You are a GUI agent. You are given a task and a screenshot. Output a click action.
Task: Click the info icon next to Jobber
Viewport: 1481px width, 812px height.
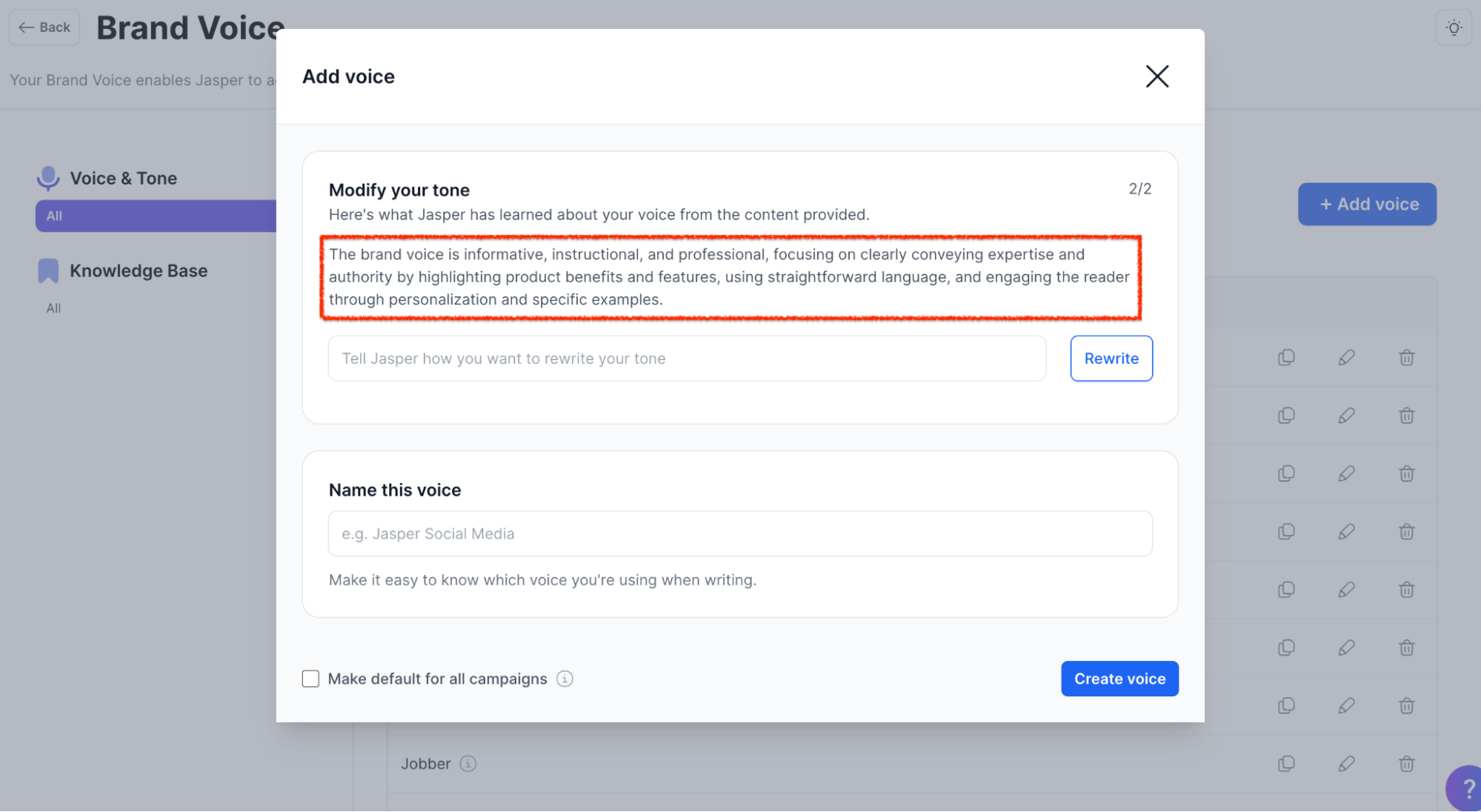[467, 763]
